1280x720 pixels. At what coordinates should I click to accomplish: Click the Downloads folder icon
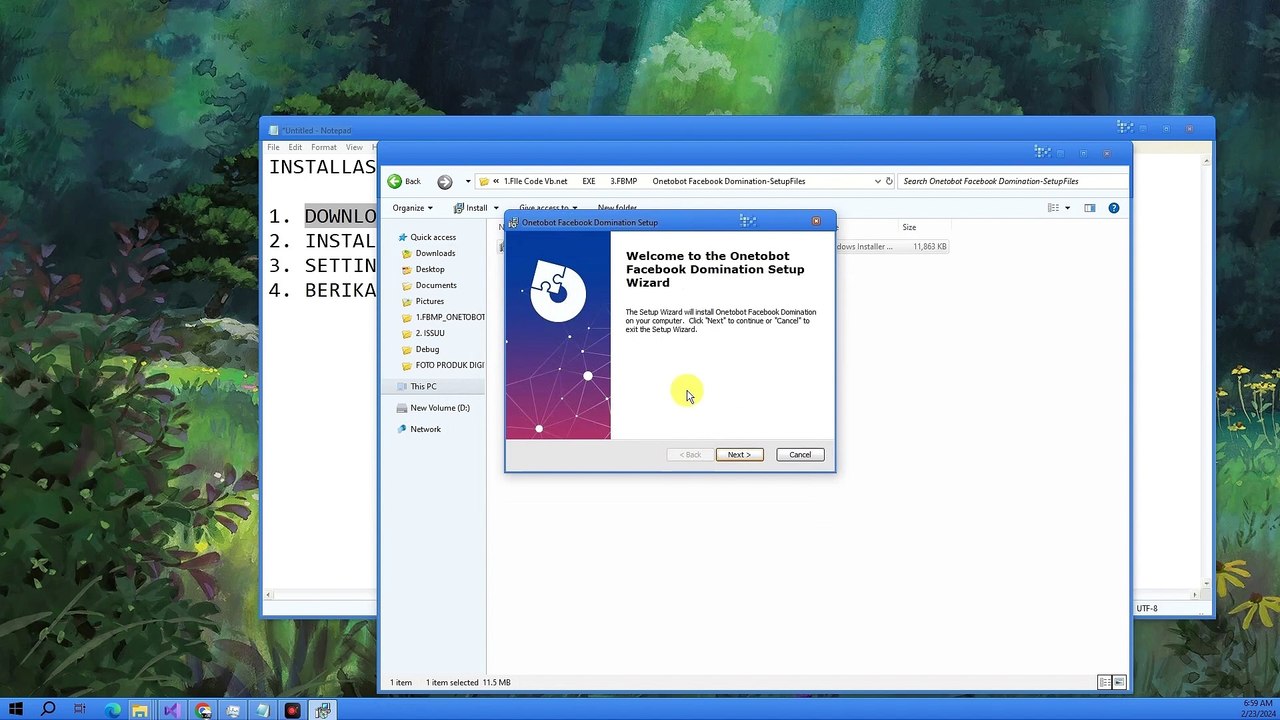coord(406,253)
